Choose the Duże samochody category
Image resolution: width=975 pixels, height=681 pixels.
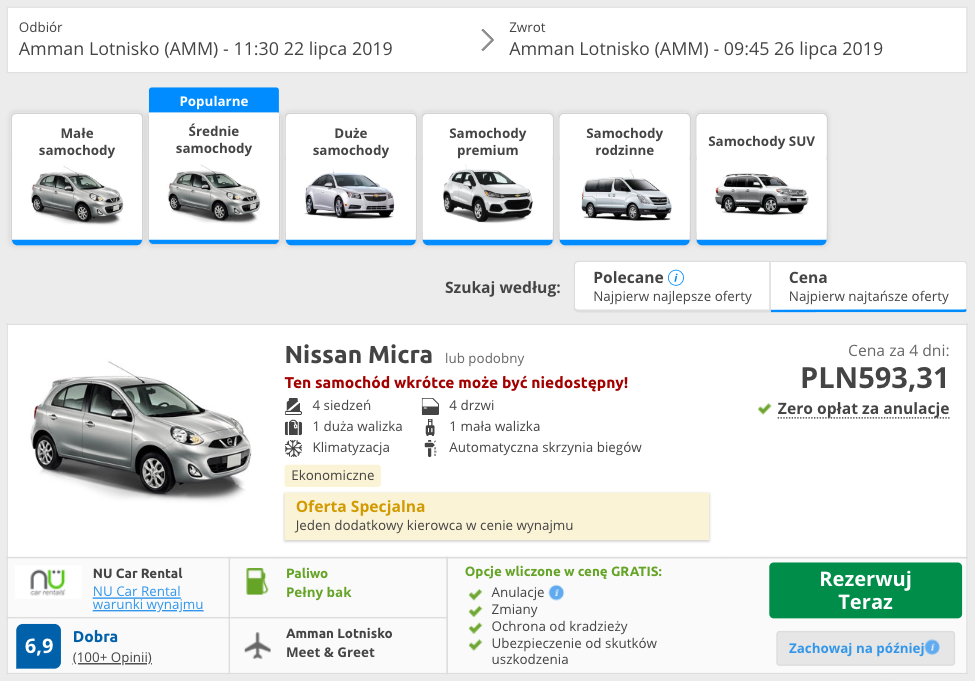pyautogui.click(x=351, y=179)
